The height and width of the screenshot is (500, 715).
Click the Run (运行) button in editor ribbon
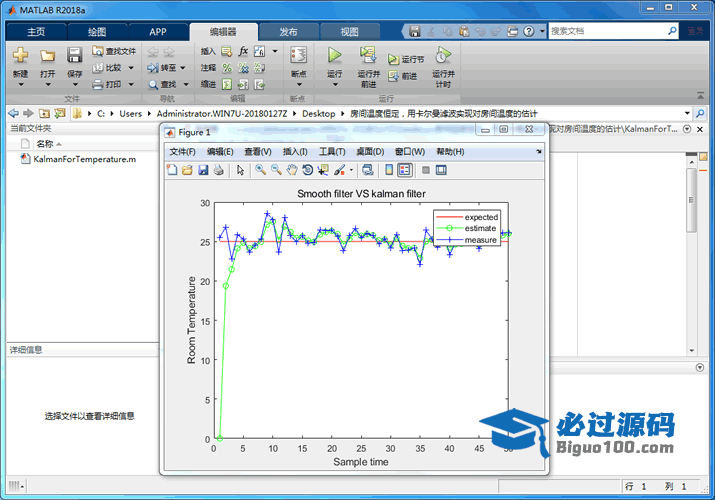[x=335, y=56]
